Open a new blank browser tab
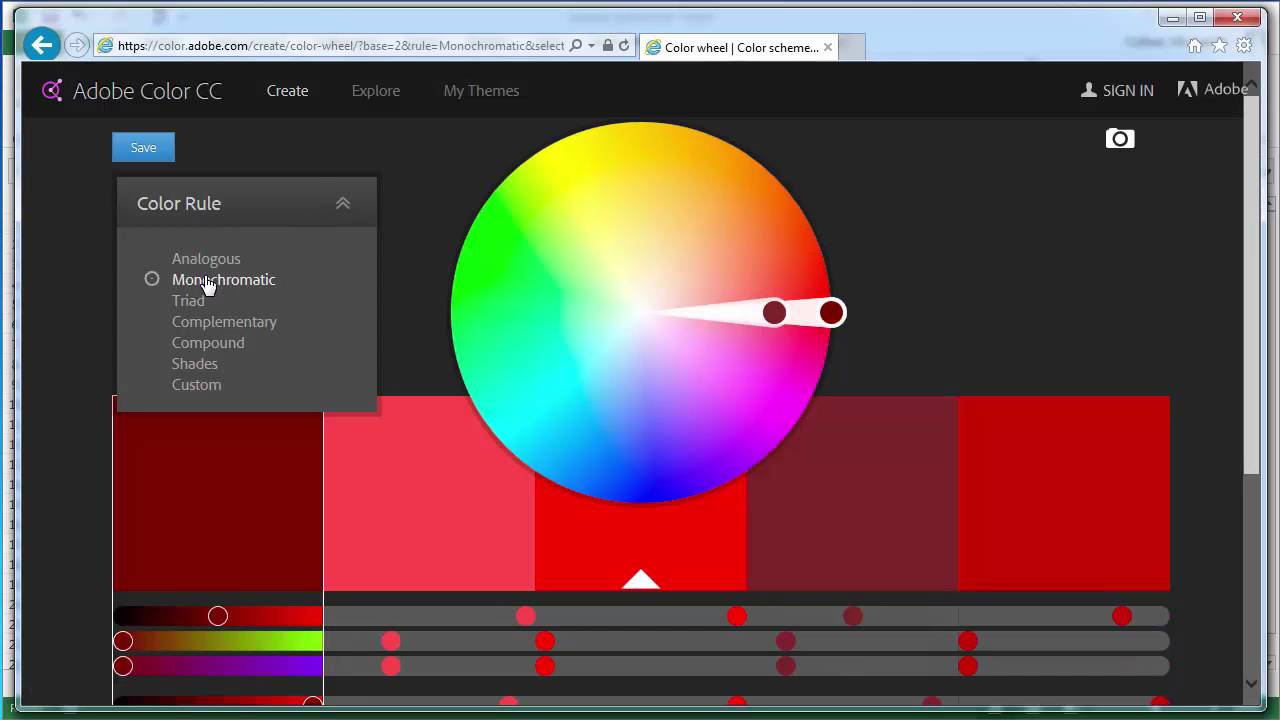The width and height of the screenshot is (1280, 720). pos(851,47)
